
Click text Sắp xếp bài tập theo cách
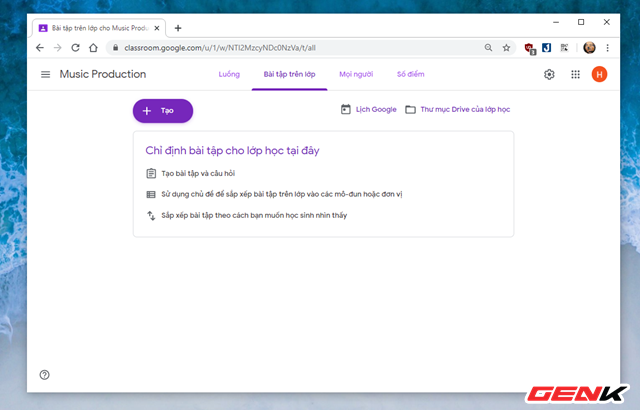[254, 215]
